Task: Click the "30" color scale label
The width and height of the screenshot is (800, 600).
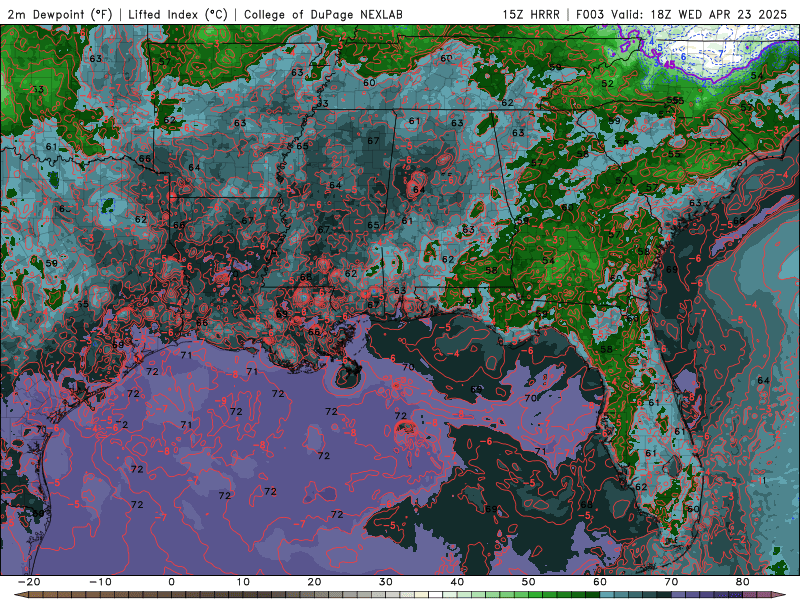Action: [386, 582]
